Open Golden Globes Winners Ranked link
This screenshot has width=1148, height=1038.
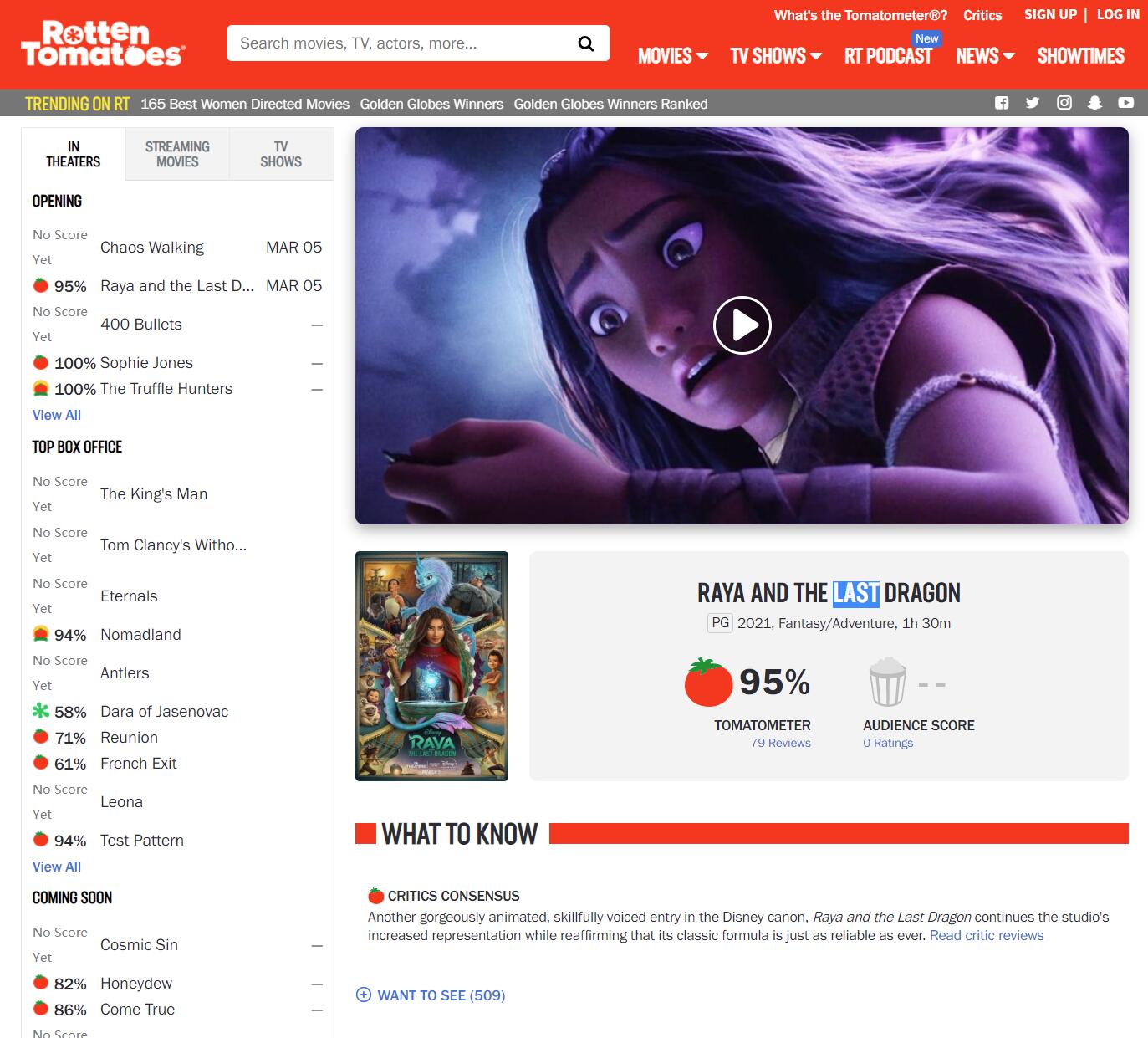(610, 104)
